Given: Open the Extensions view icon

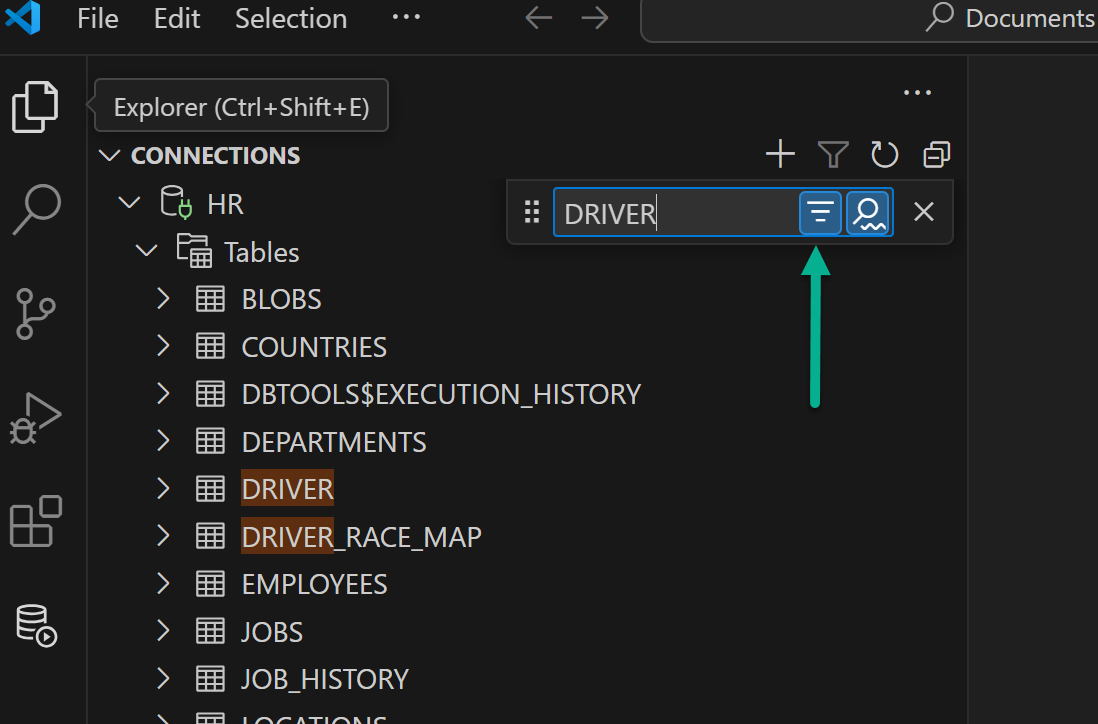Looking at the screenshot, I should [36, 521].
